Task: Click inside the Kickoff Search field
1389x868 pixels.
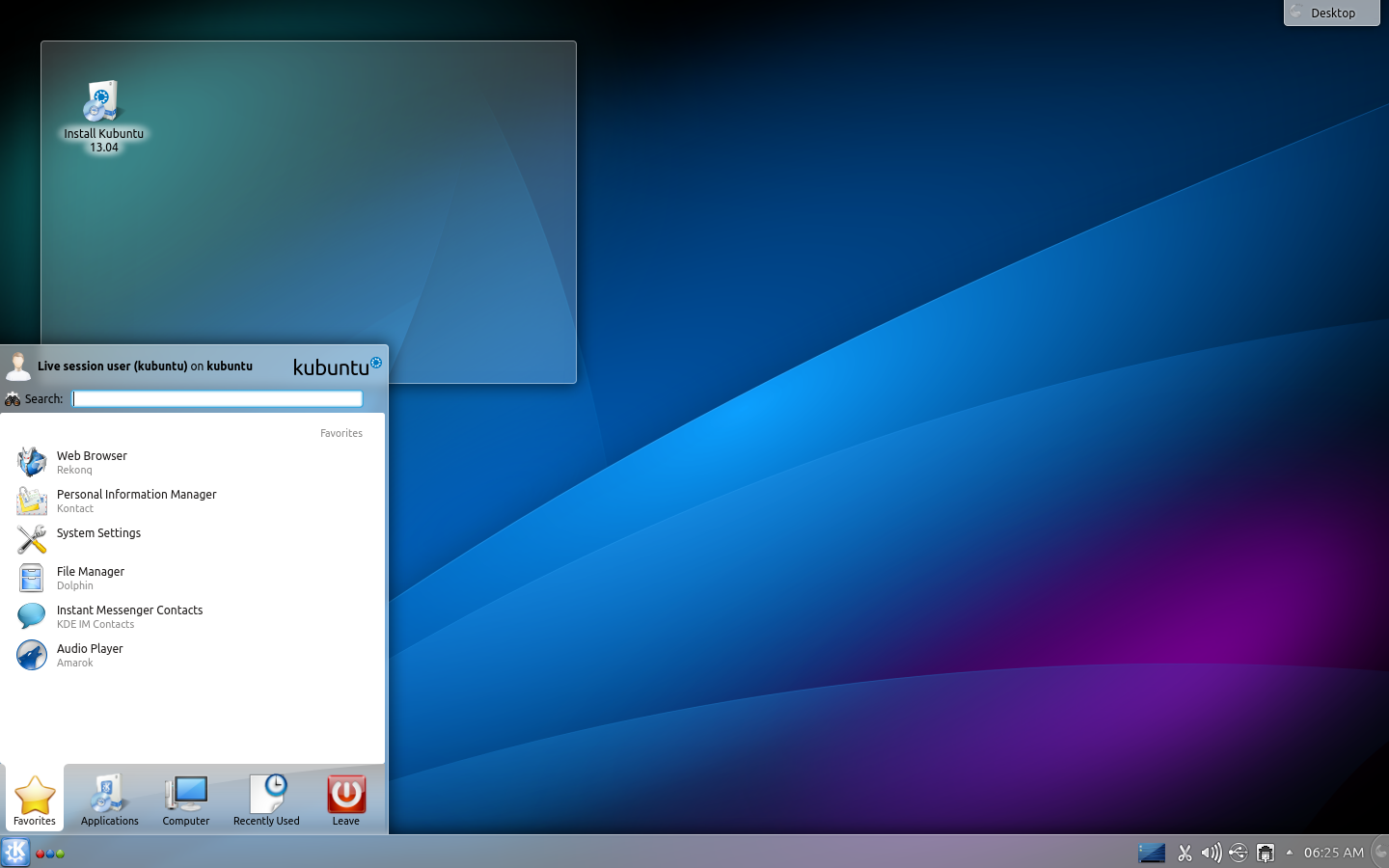Action: (x=217, y=398)
